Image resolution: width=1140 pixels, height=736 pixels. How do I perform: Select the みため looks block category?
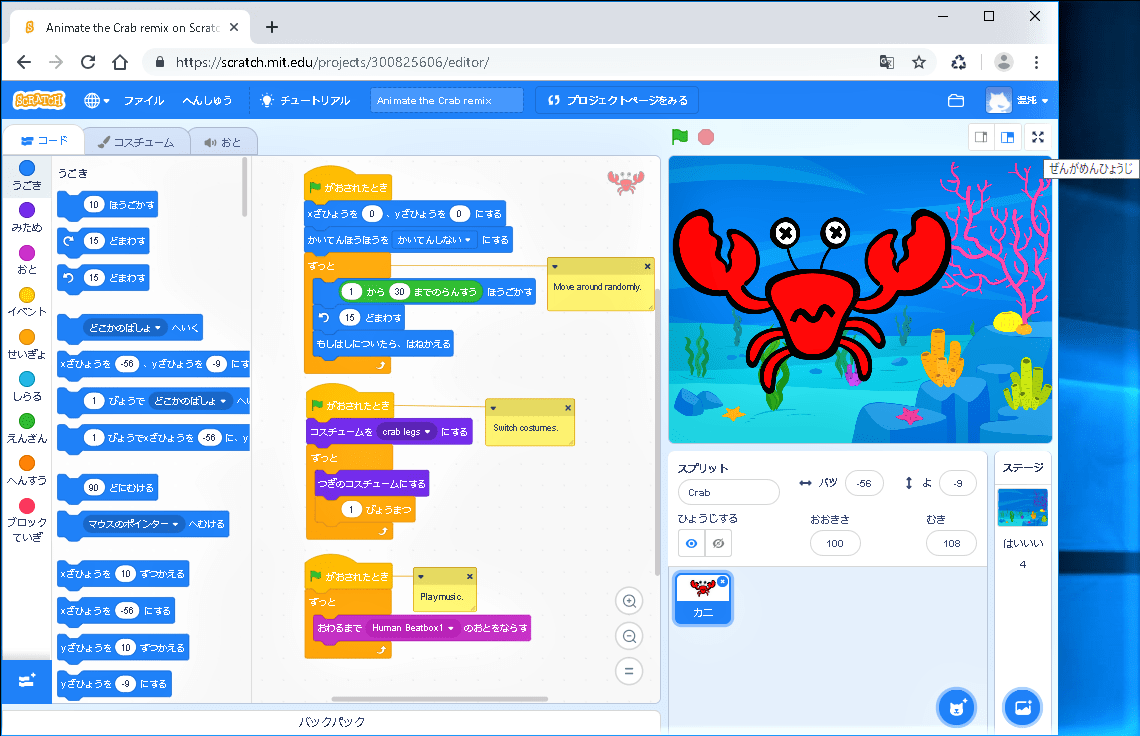click(27, 218)
